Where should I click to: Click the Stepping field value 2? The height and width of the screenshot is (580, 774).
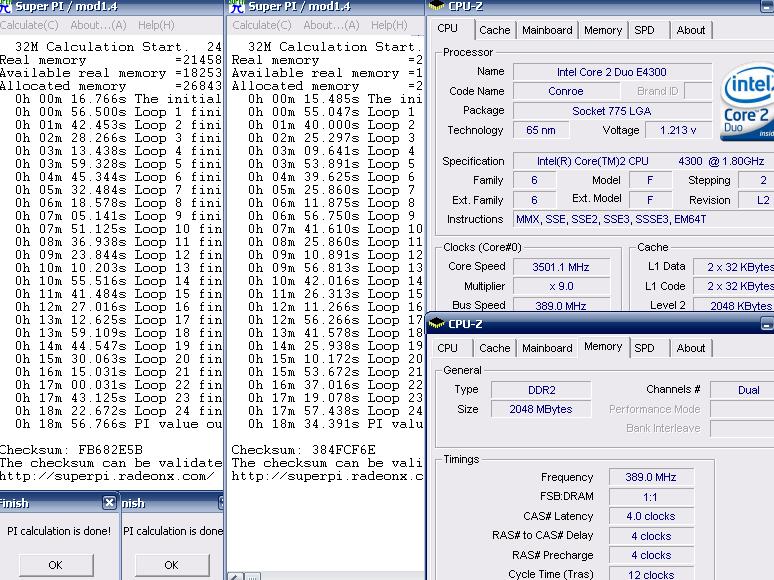(x=756, y=181)
